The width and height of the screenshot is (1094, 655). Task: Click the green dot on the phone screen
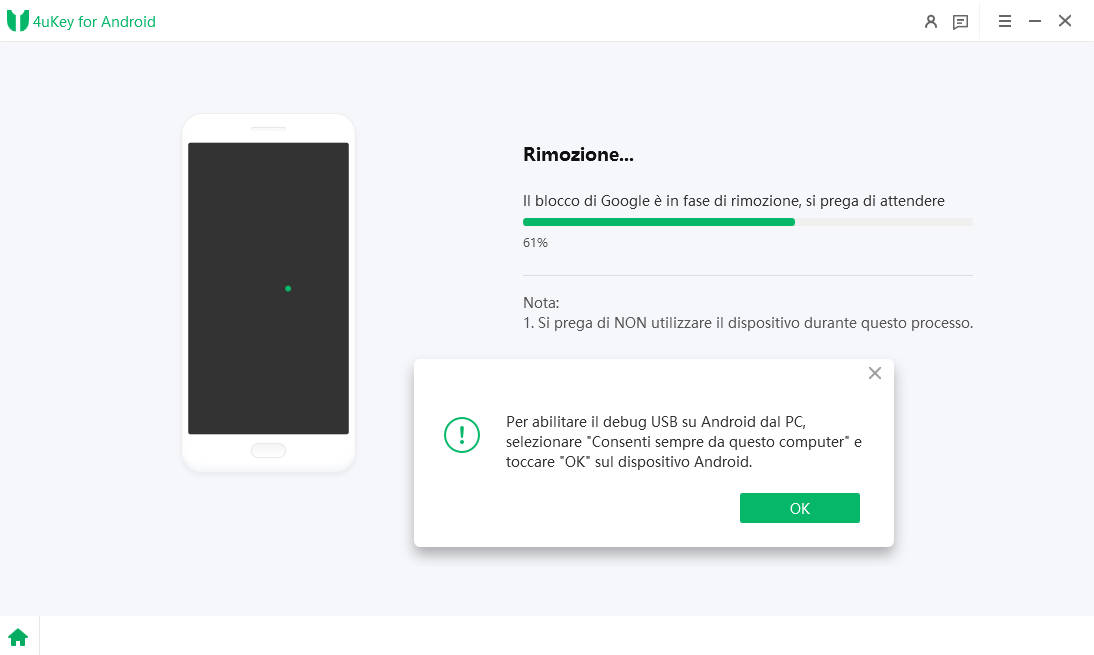288,288
